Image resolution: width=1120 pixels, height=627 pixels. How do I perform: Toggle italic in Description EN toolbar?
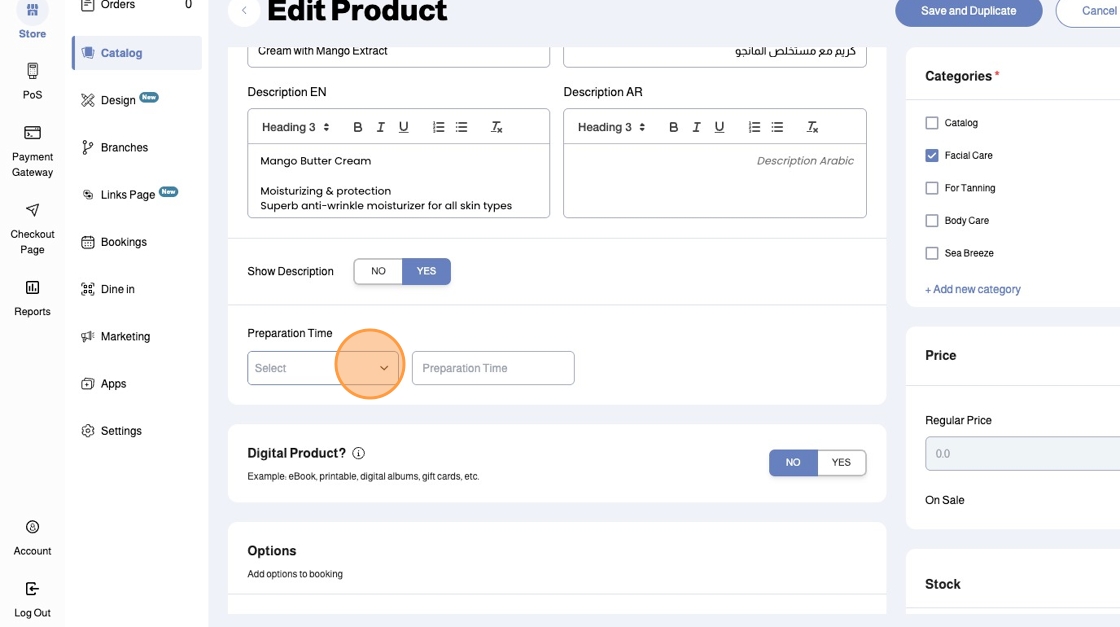click(381, 127)
